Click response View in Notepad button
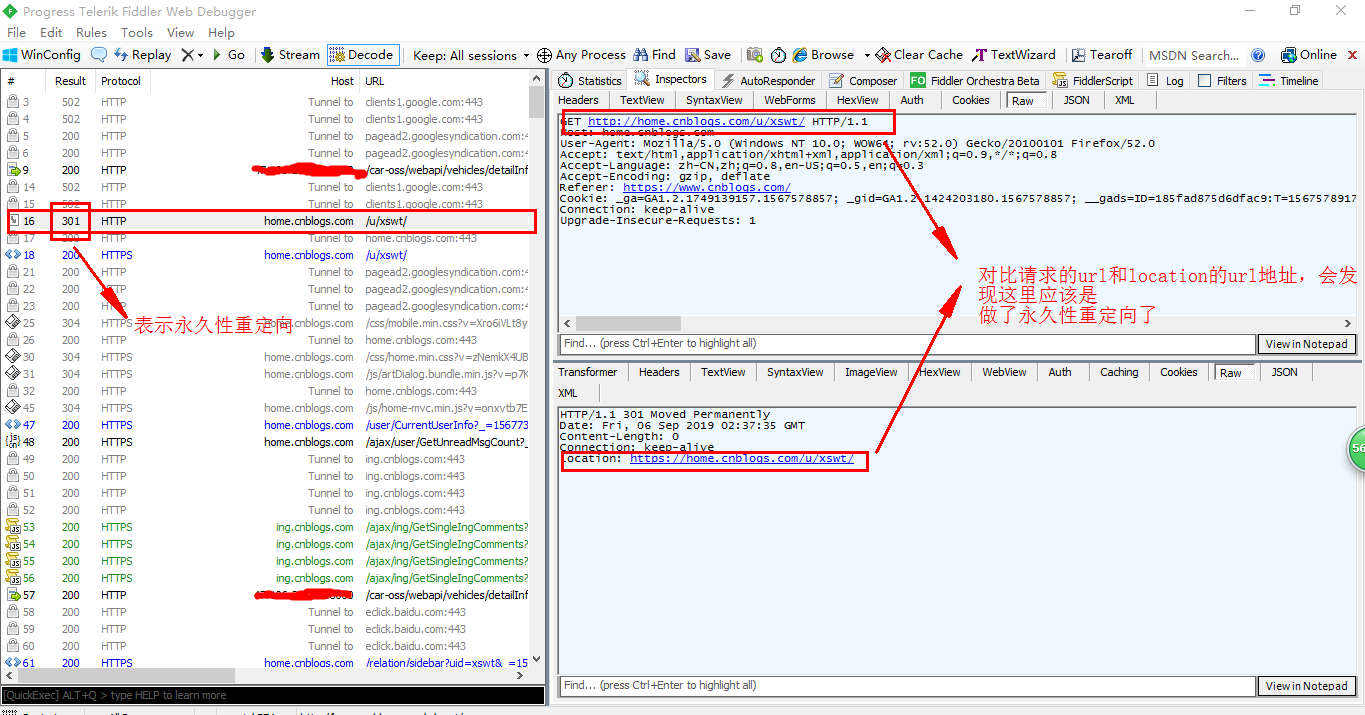The height and width of the screenshot is (715, 1365). [x=1306, y=686]
